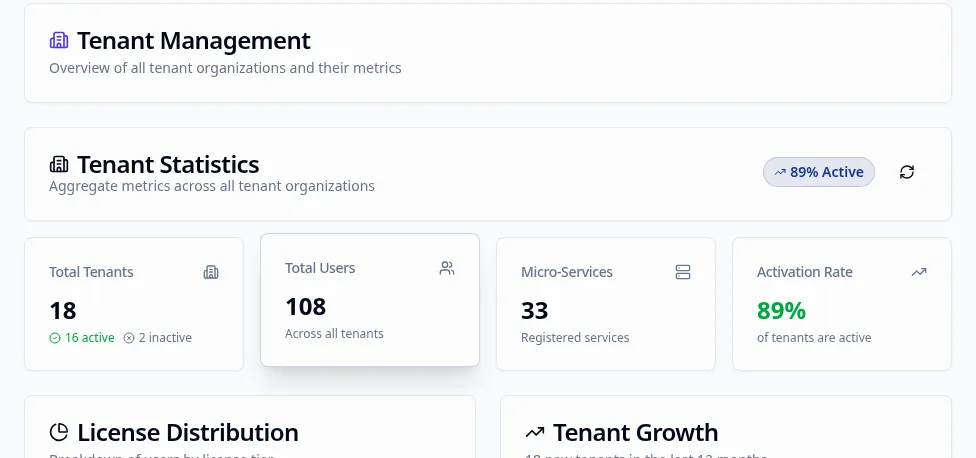Click the Total Users card title
976x458 pixels.
(320, 268)
